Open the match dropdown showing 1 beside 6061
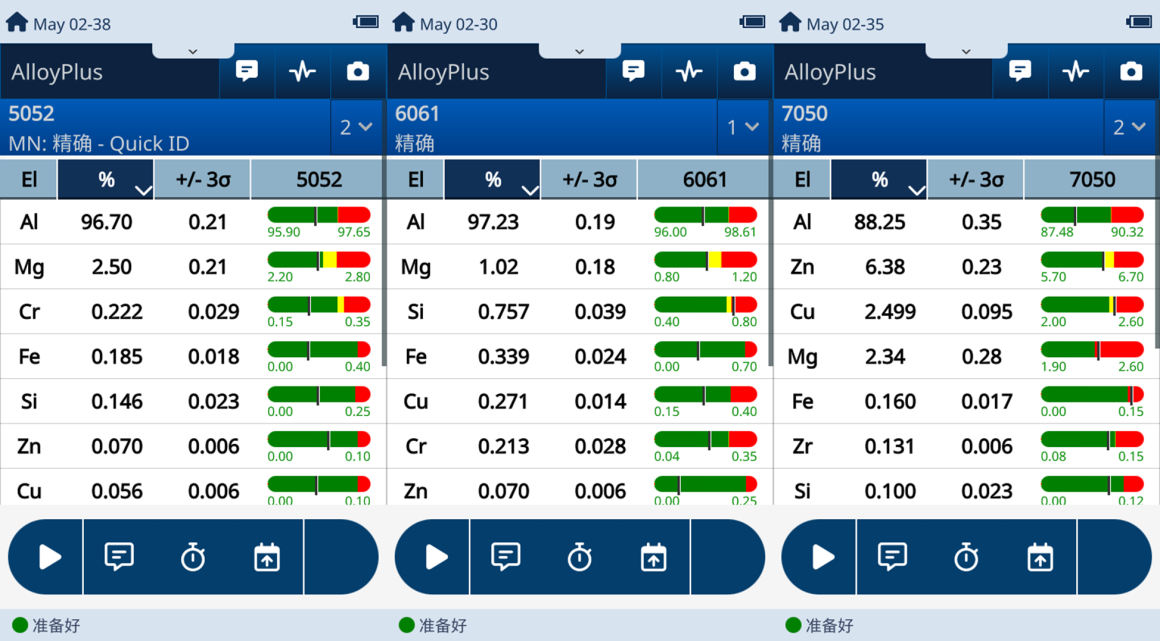This screenshot has width=1160, height=641. (743, 127)
